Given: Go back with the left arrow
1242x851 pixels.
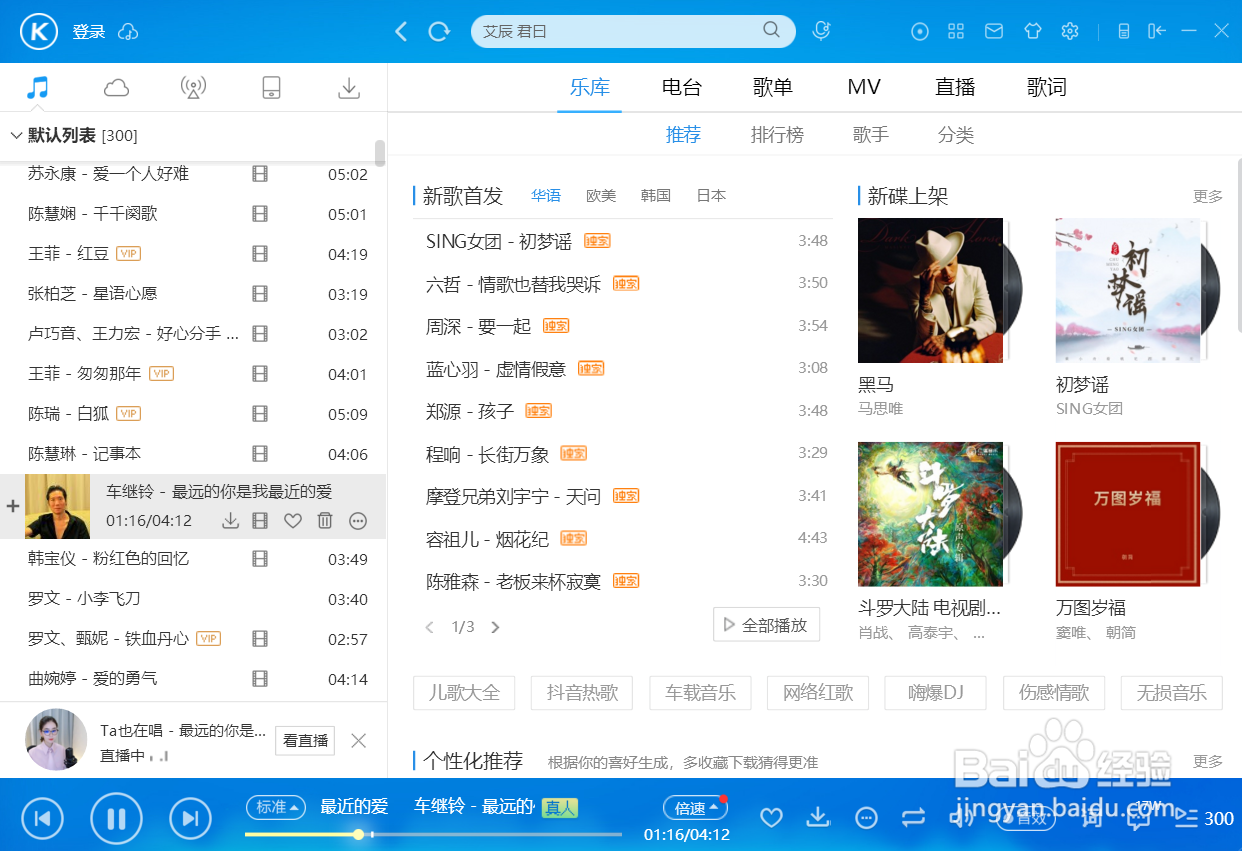Looking at the screenshot, I should point(401,31).
